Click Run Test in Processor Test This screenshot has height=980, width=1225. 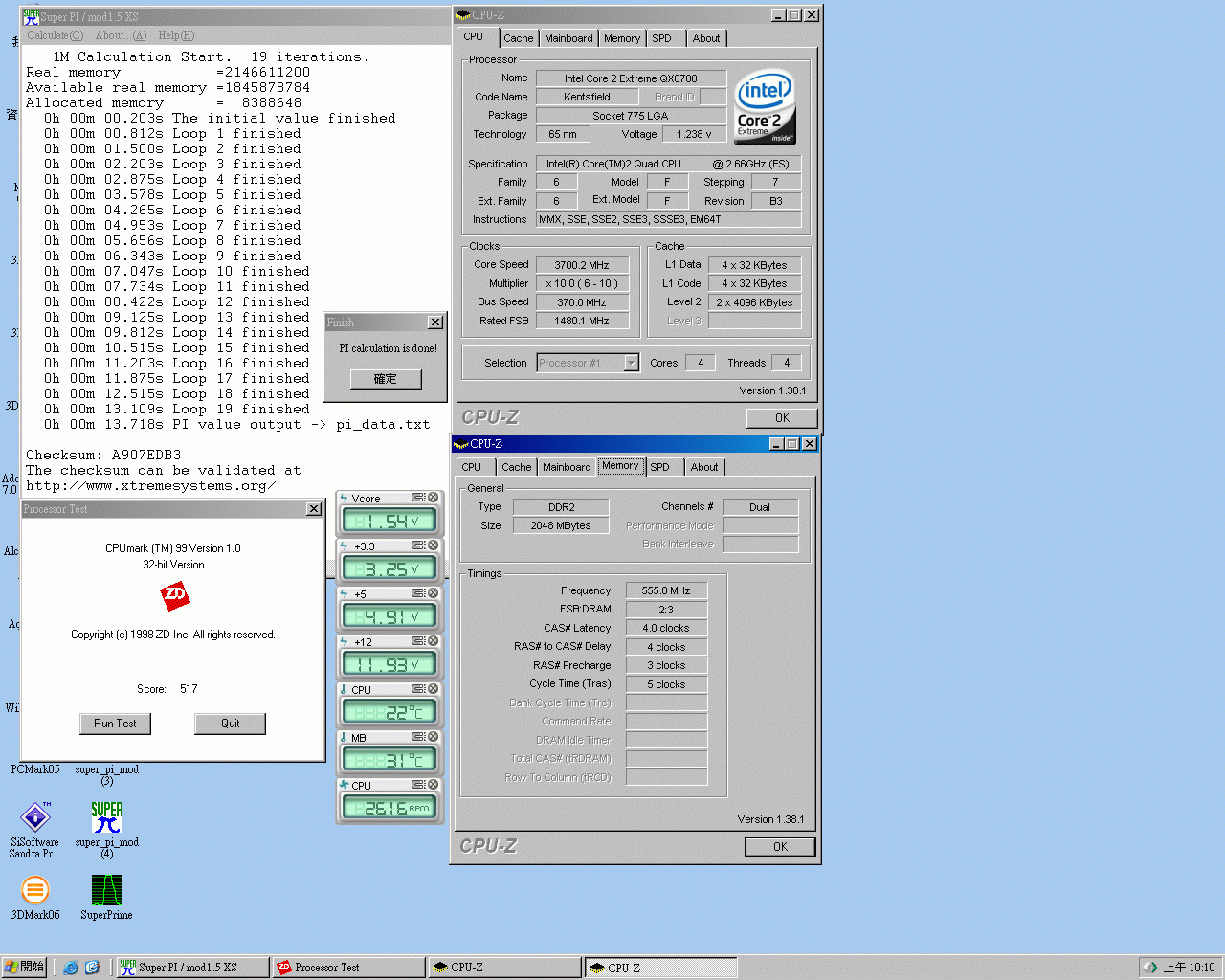click(115, 724)
